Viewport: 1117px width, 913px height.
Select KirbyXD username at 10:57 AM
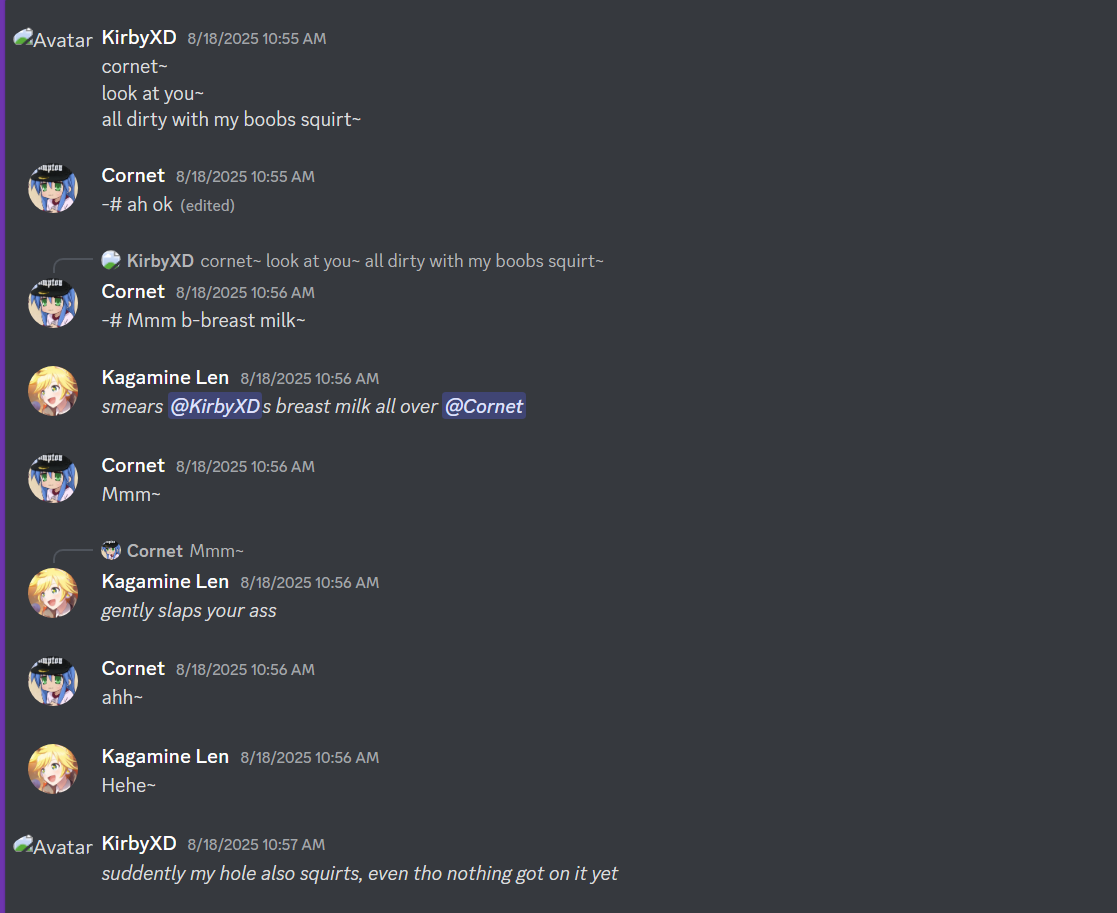pyautogui.click(x=139, y=843)
